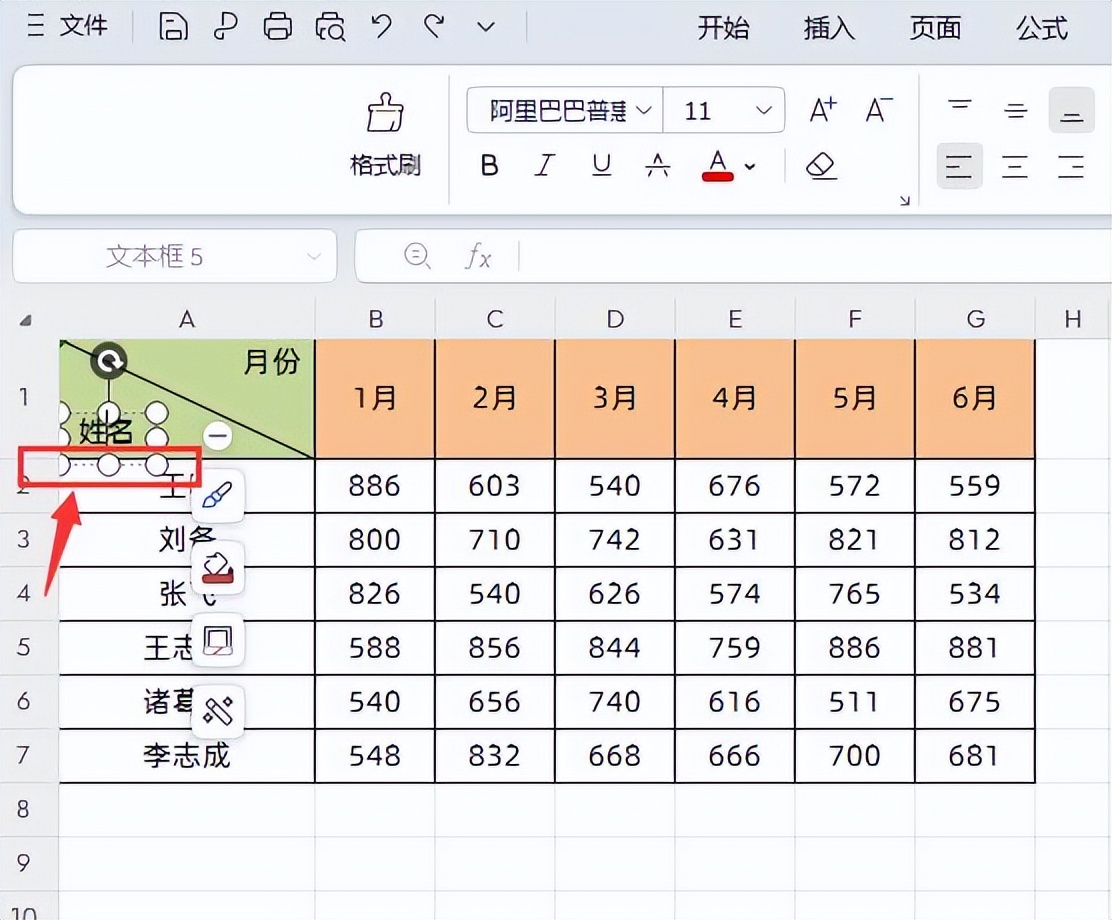
Task: Decrease font size with A- icon
Action: pos(878,110)
